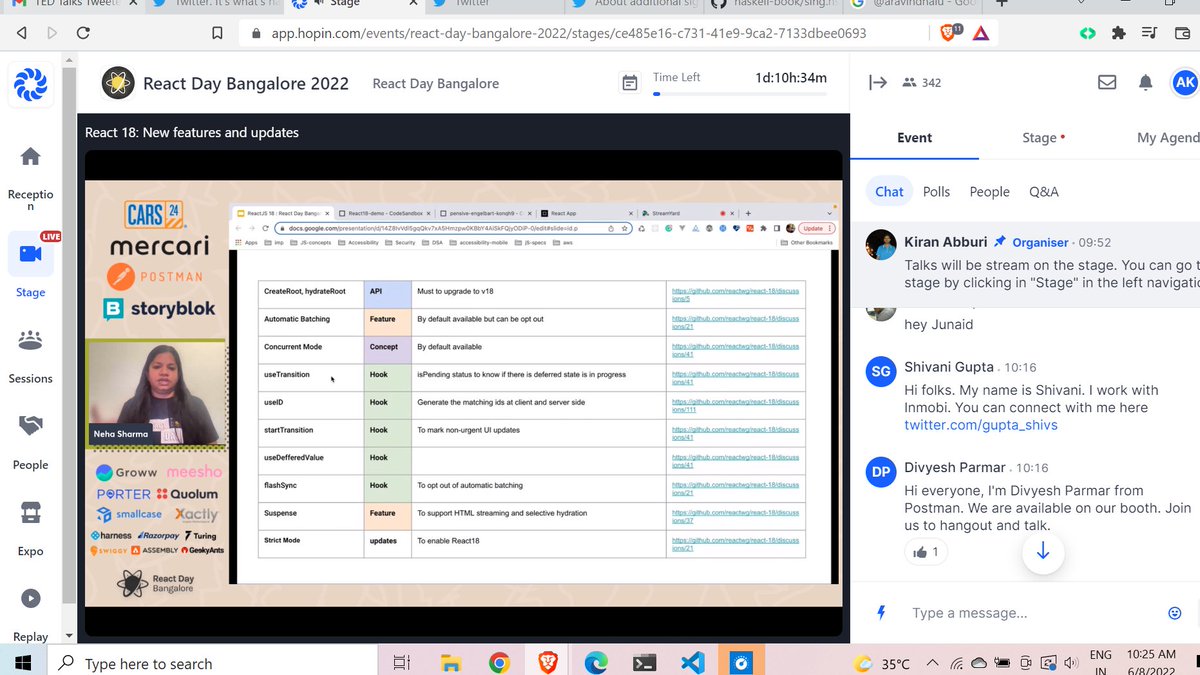Go to the live Stage in sidebar
The width and height of the screenshot is (1200, 675).
pyautogui.click(x=30, y=267)
